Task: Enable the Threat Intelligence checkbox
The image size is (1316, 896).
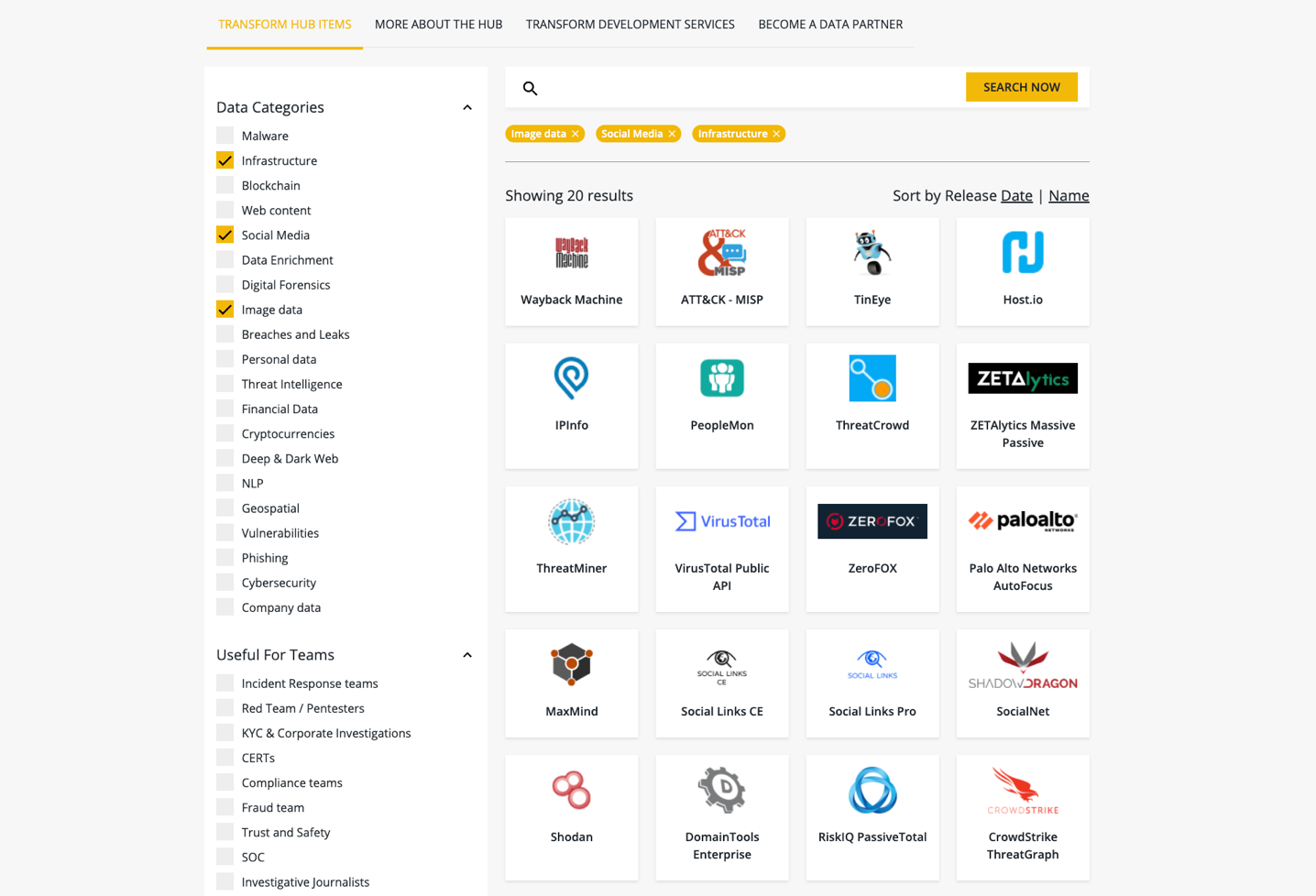Action: pyautogui.click(x=225, y=384)
